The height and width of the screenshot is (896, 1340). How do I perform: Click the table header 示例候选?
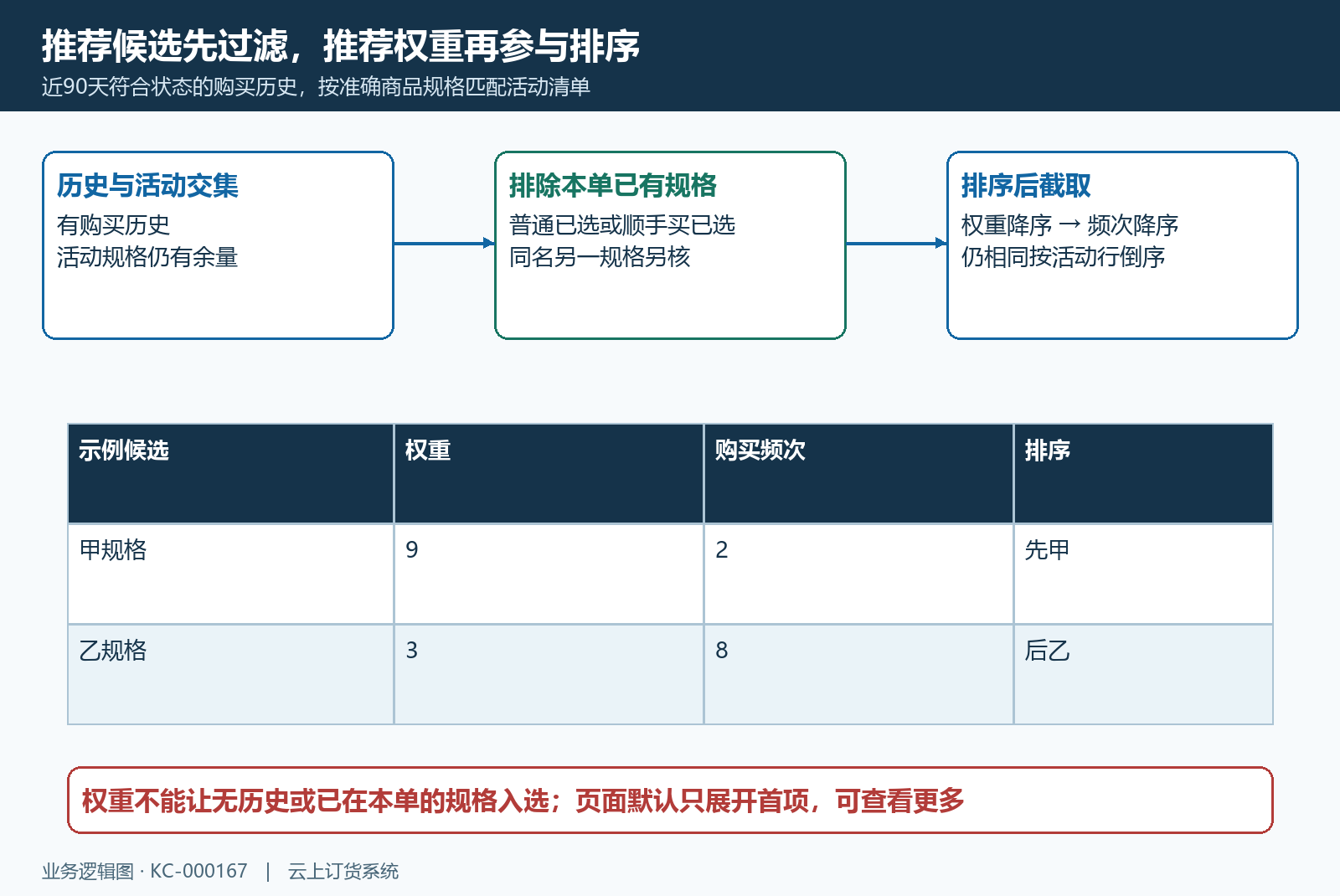(231, 474)
